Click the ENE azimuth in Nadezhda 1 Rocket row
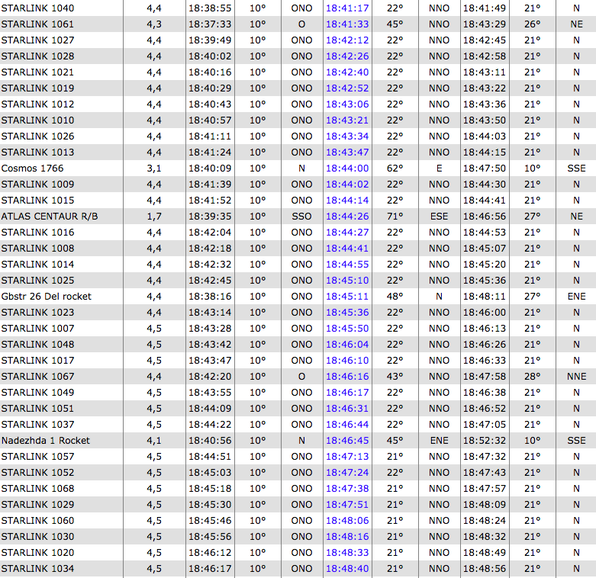Screen dimensions: 596x578 (x=439, y=440)
